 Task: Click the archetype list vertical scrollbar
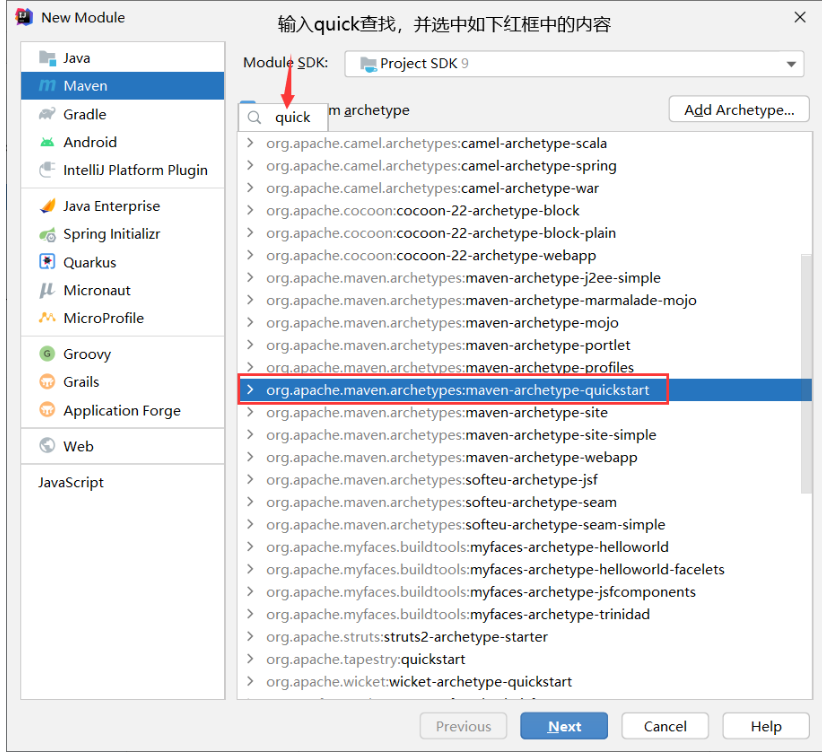click(x=806, y=373)
